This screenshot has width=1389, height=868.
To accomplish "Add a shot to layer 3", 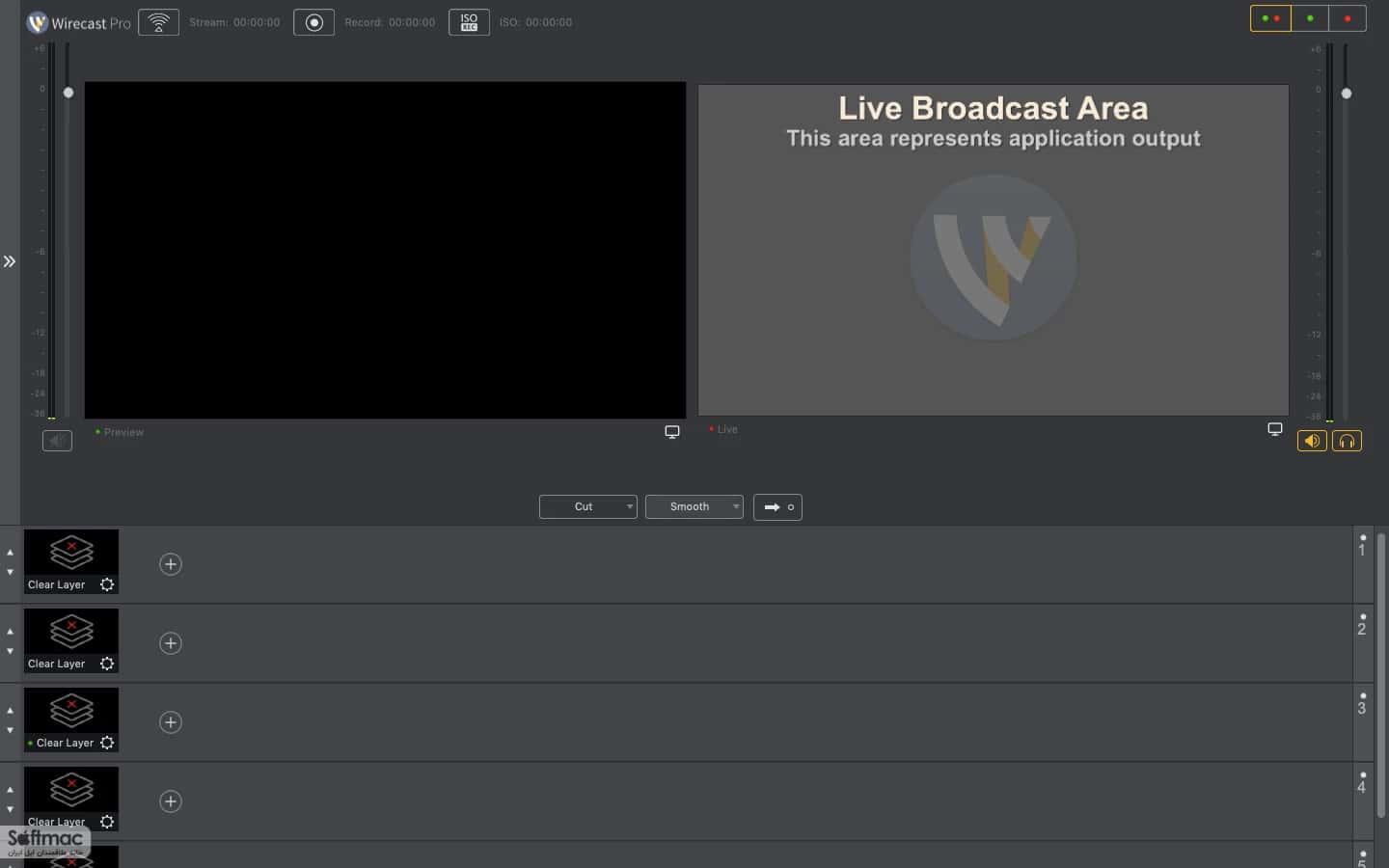I will click(x=171, y=722).
